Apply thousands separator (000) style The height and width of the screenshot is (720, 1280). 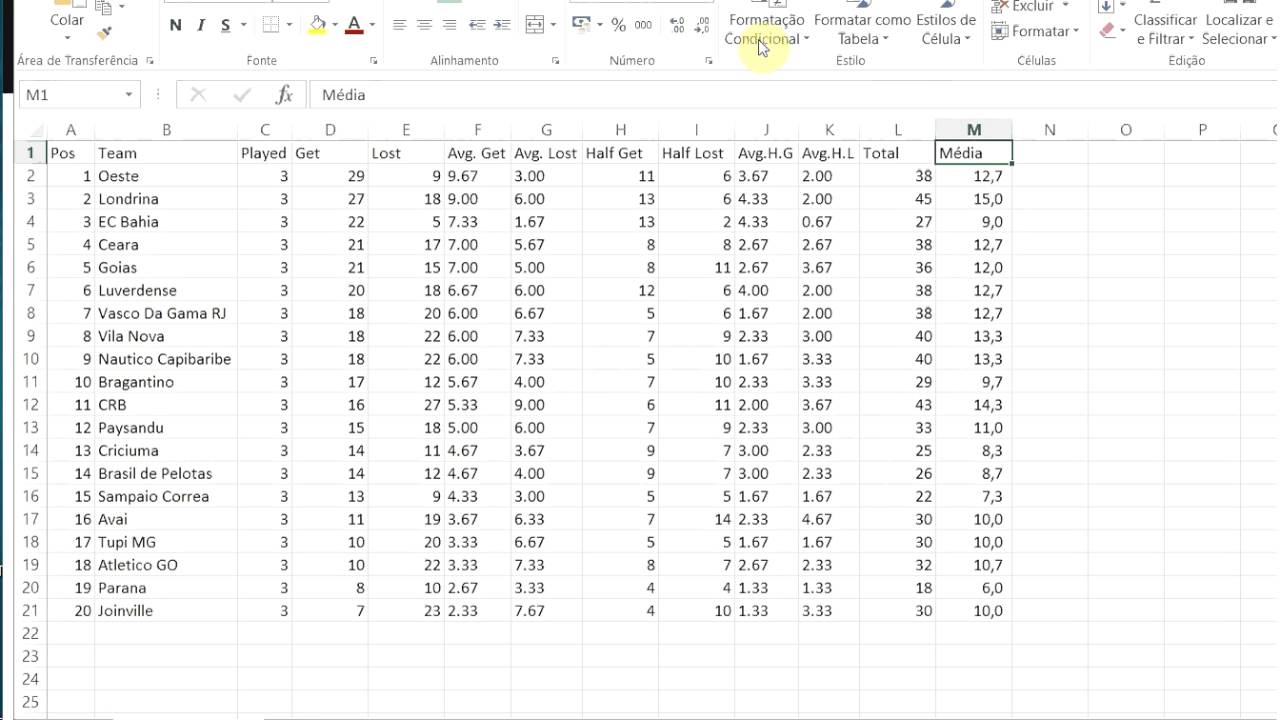pos(643,25)
